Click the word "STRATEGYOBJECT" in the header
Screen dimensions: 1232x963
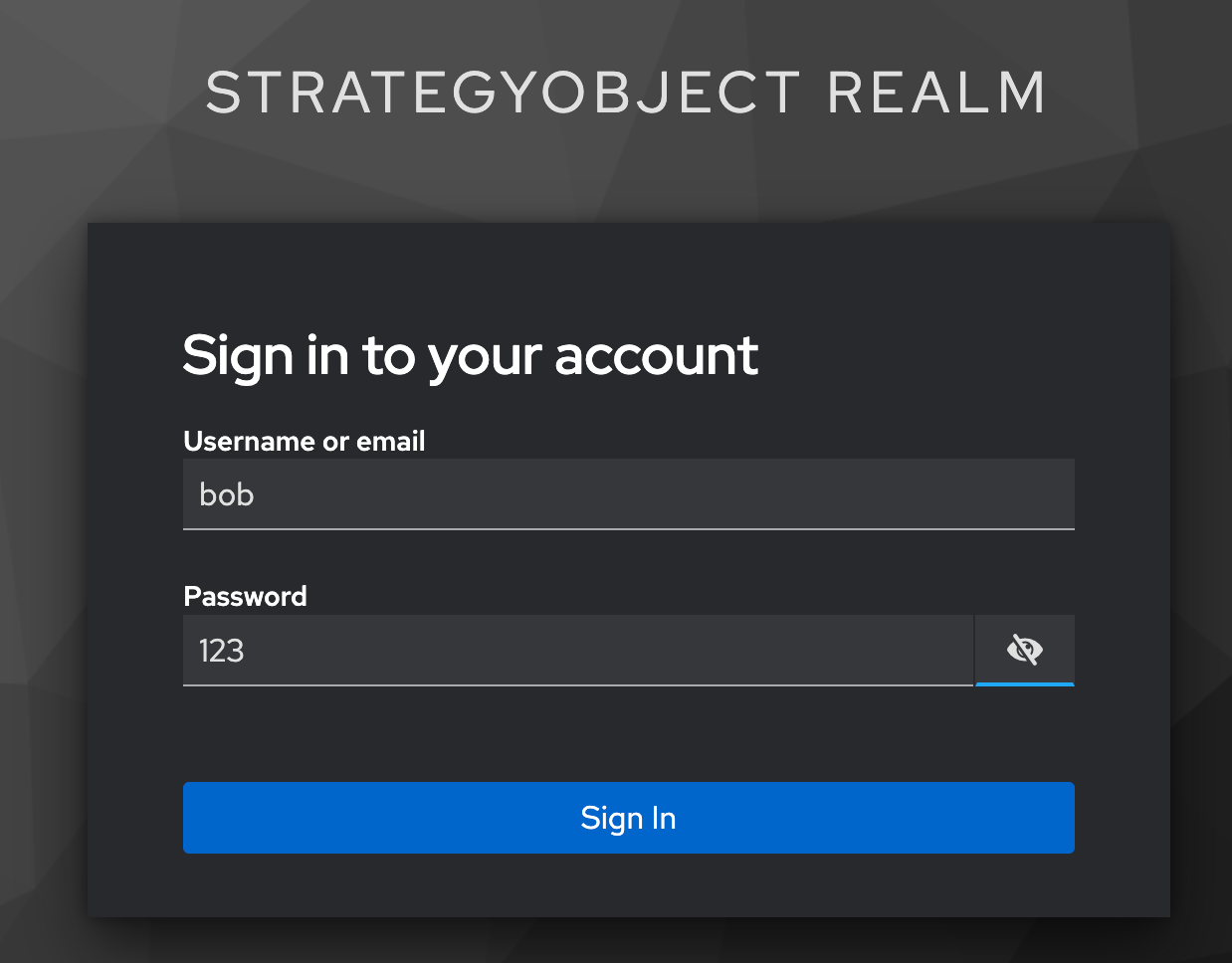coord(503,93)
